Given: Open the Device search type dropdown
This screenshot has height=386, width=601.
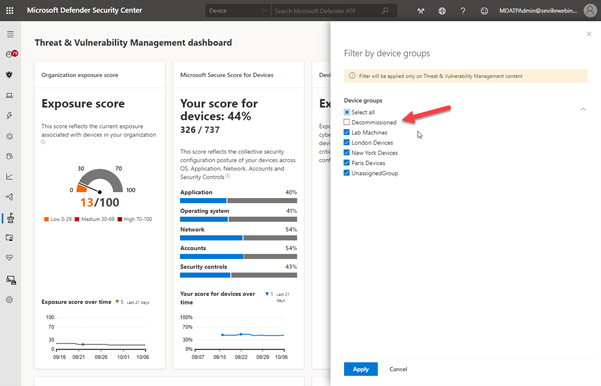Looking at the screenshot, I should point(238,11).
